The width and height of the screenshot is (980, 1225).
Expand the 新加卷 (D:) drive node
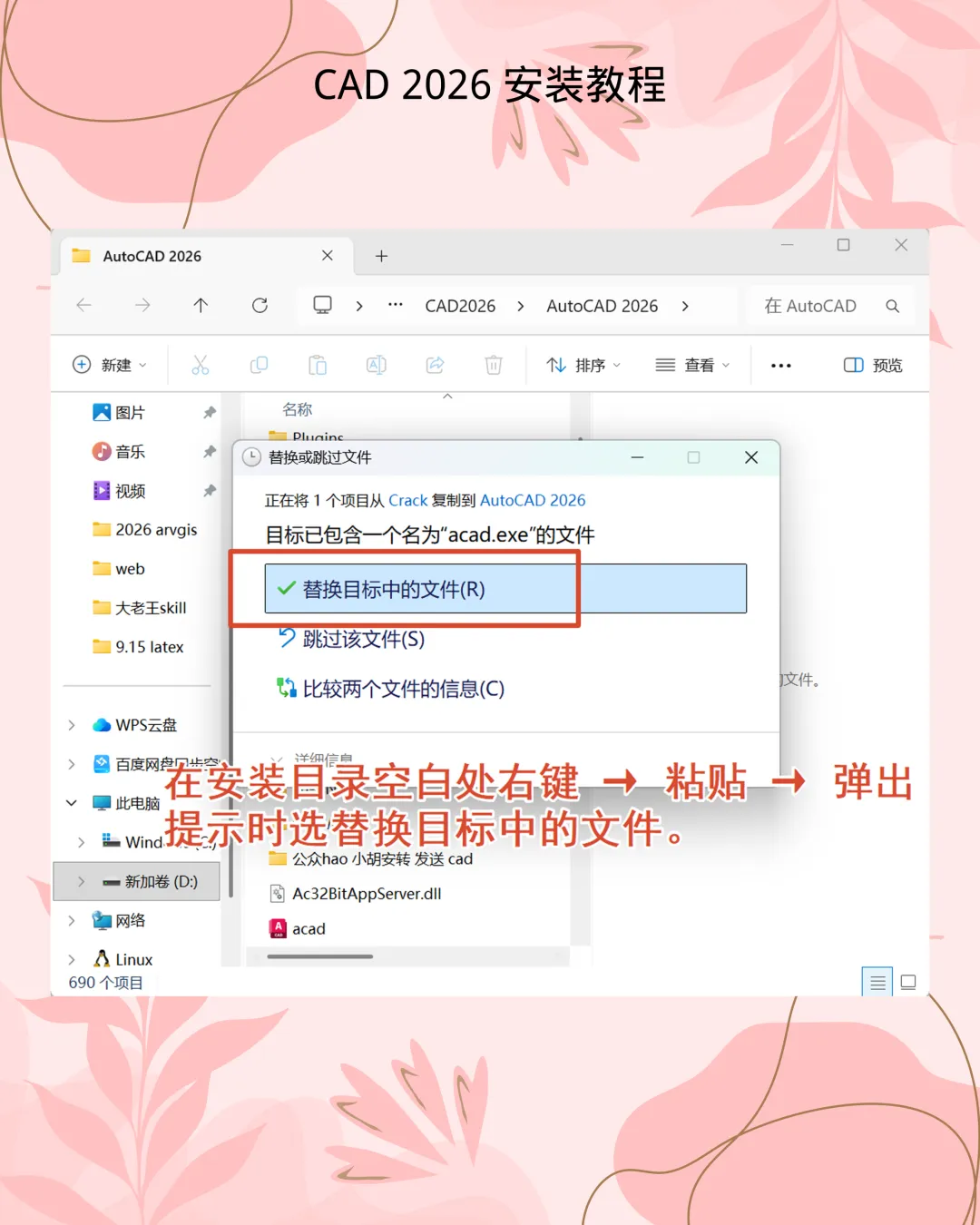point(82,881)
